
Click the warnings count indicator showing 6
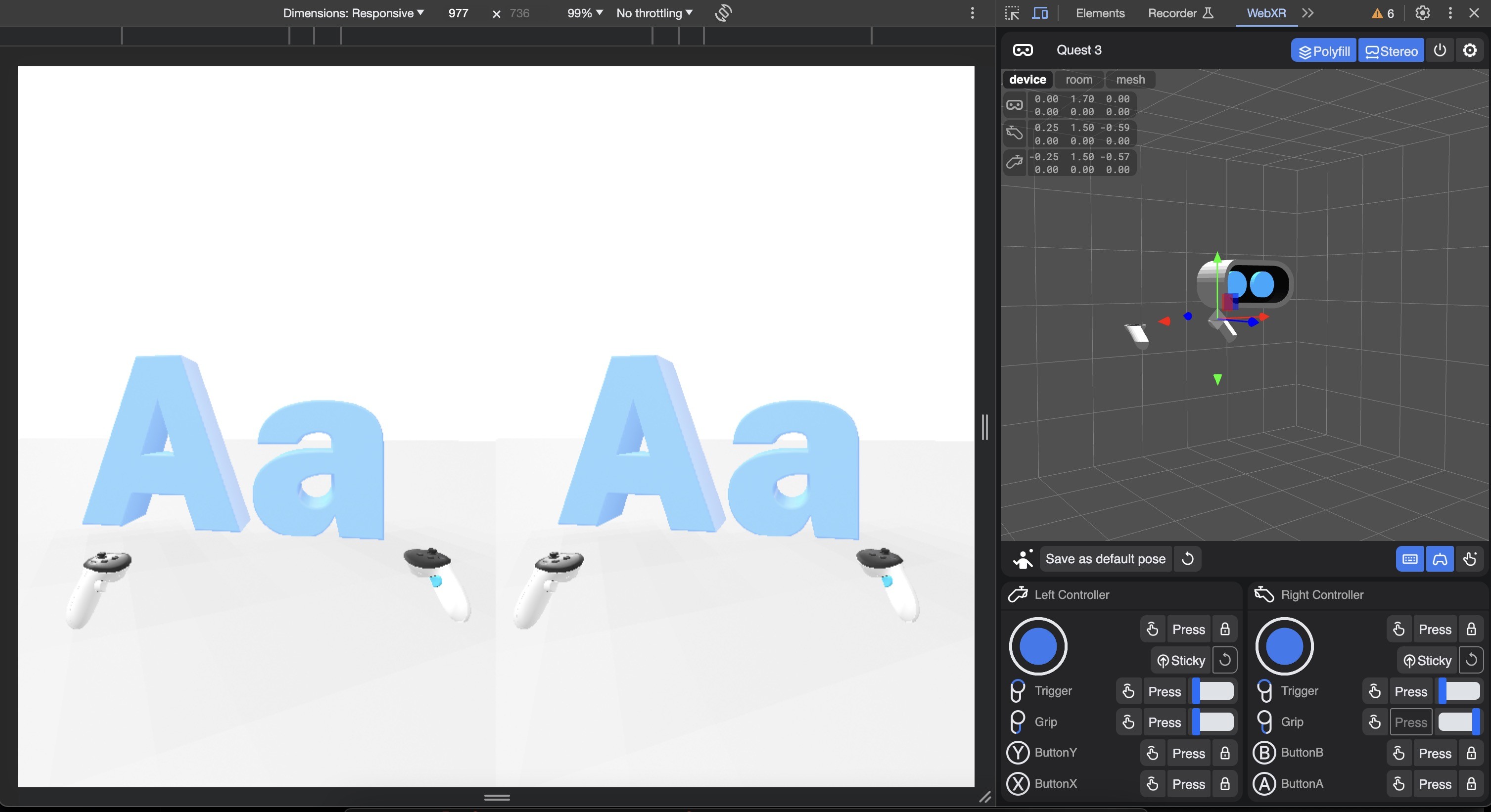[x=1383, y=13]
